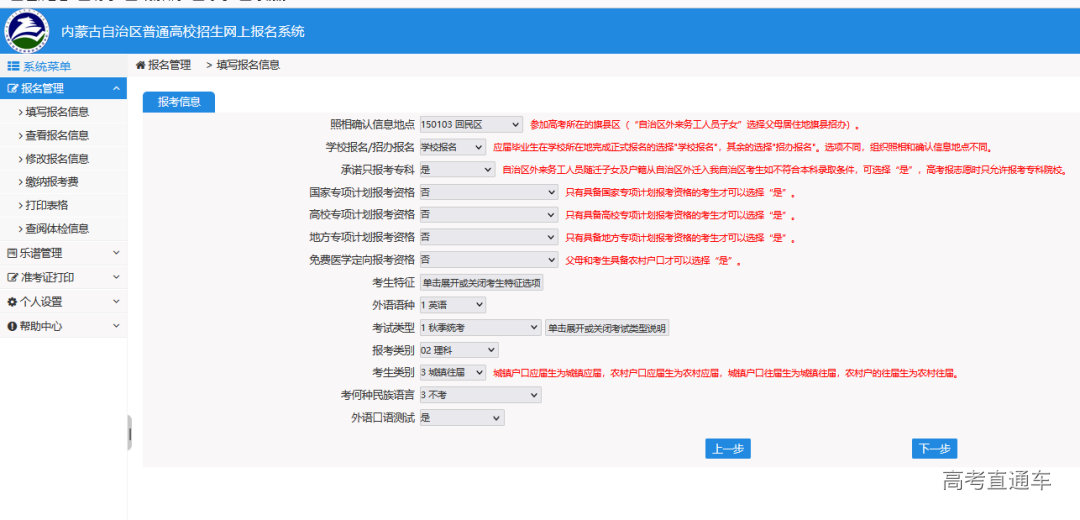
Task: Open 考生类别 dropdown showing 3 城镇往届
Action: (x=452, y=372)
